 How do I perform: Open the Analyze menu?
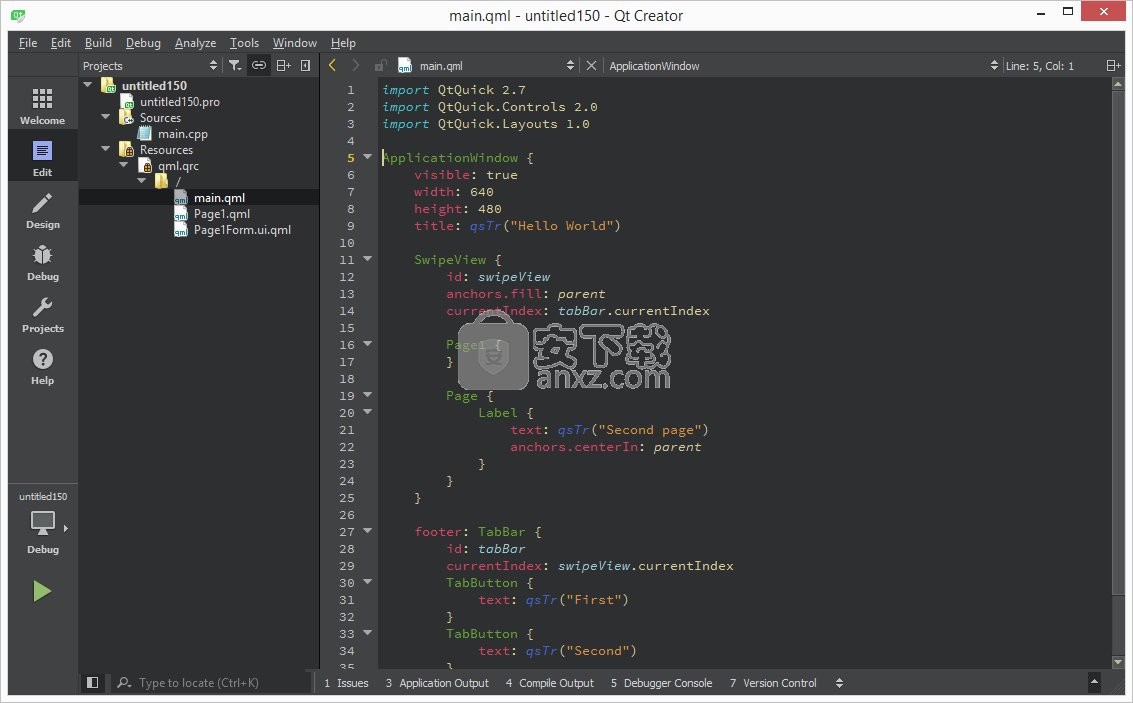point(195,43)
